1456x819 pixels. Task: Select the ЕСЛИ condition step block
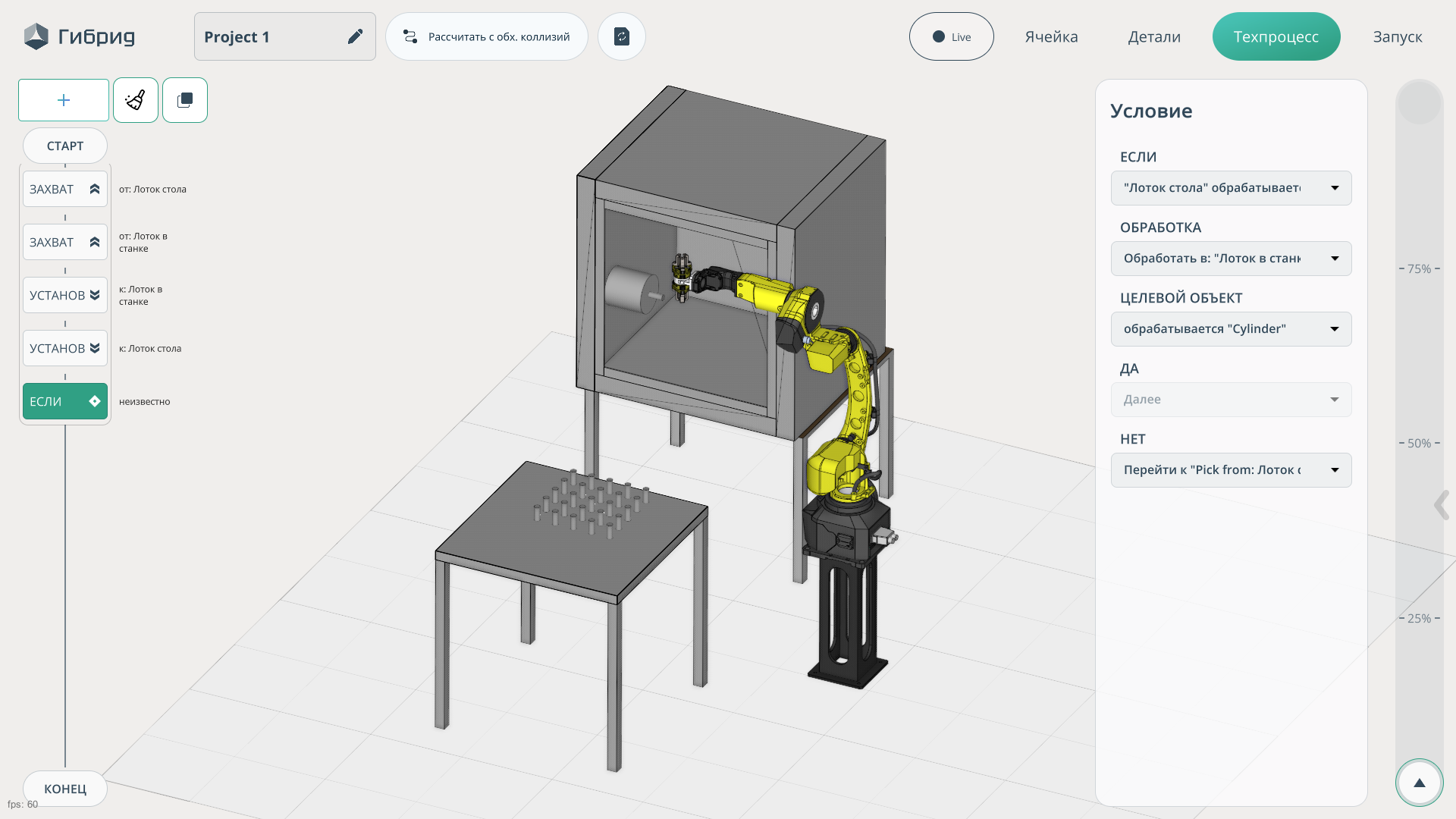[64, 401]
